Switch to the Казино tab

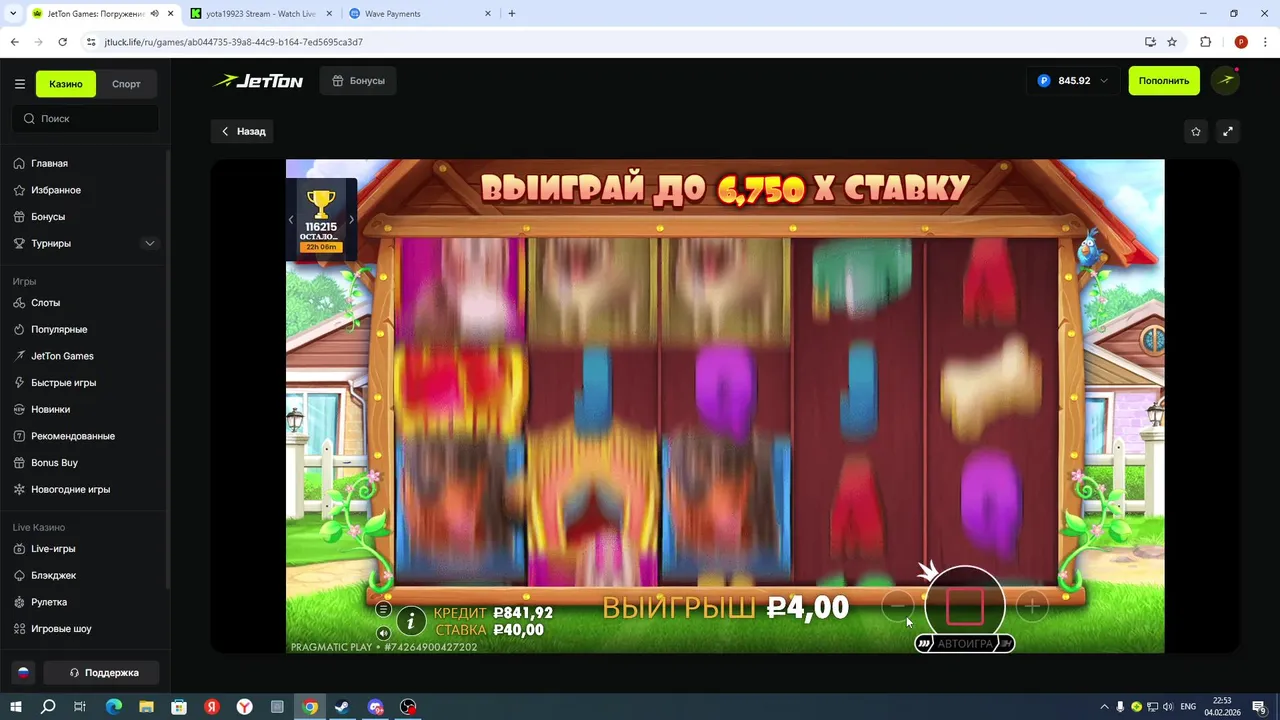click(x=66, y=84)
